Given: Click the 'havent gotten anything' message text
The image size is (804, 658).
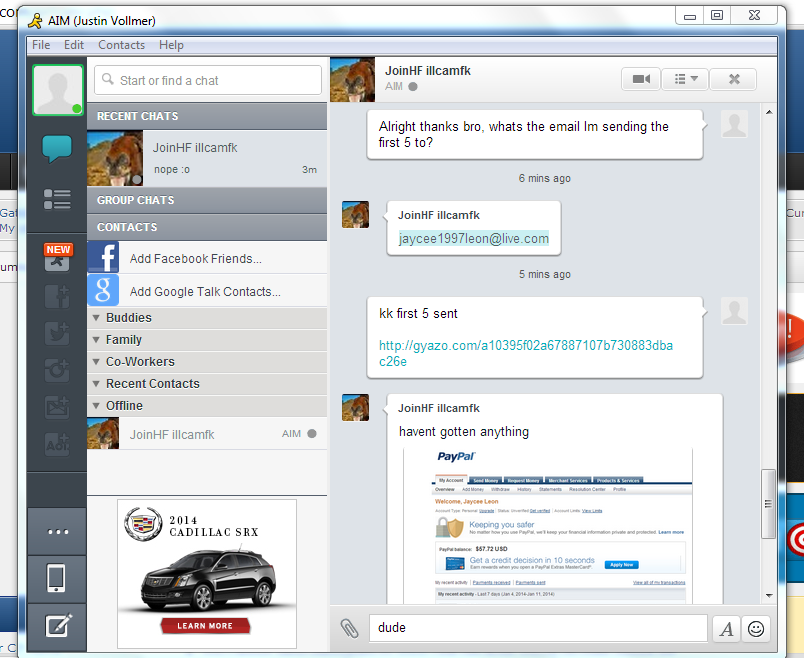Looking at the screenshot, I should (464, 432).
